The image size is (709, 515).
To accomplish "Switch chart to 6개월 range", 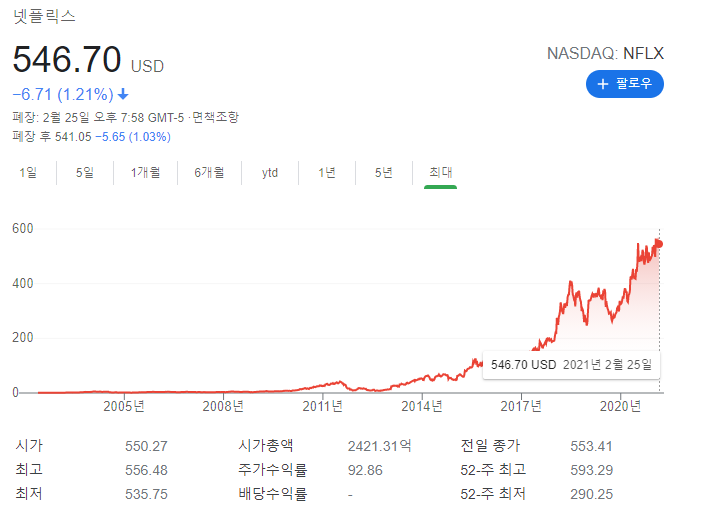I will coord(209,172).
